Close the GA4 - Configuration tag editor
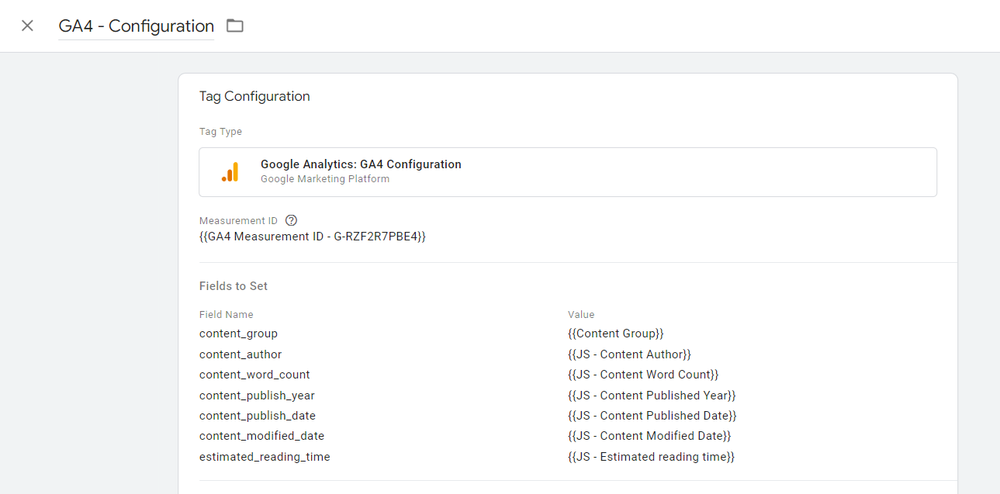The width and height of the screenshot is (1000, 494). point(27,26)
